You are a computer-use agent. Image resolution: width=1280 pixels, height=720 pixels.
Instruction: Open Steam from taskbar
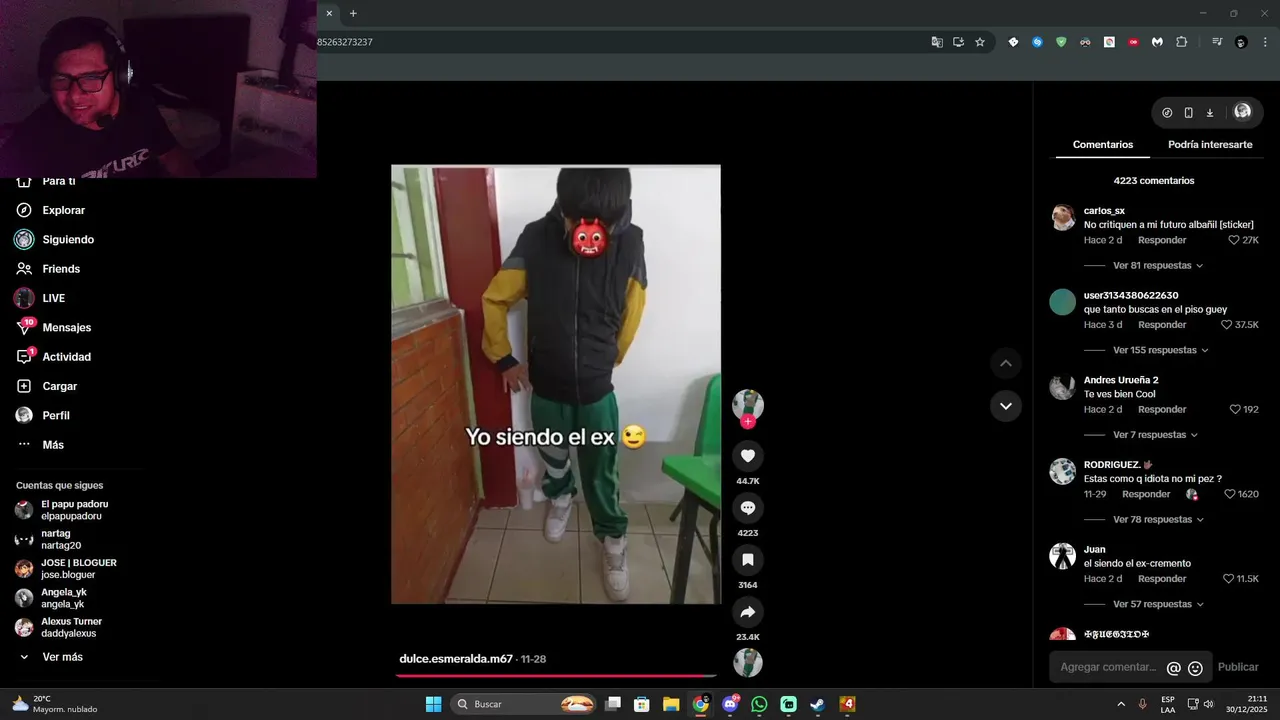click(817, 704)
